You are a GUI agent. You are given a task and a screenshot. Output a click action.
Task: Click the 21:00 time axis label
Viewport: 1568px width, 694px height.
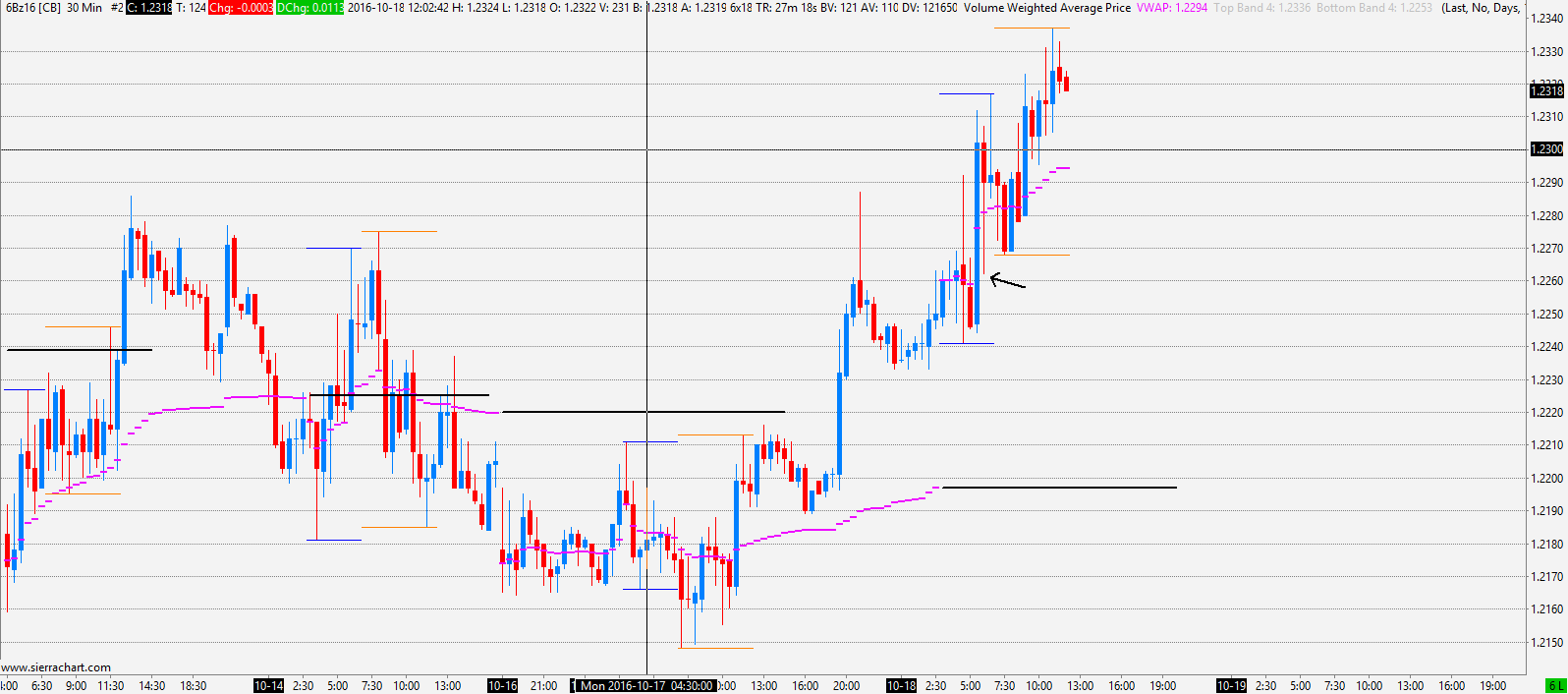pyautogui.click(x=543, y=685)
